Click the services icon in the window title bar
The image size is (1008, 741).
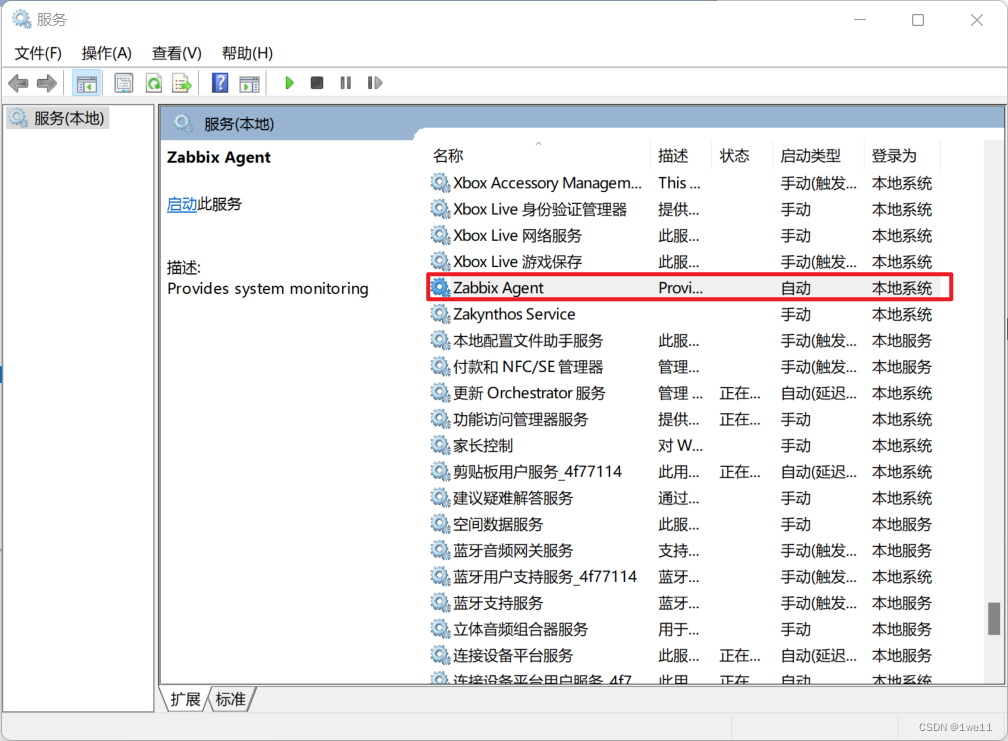click(22, 19)
